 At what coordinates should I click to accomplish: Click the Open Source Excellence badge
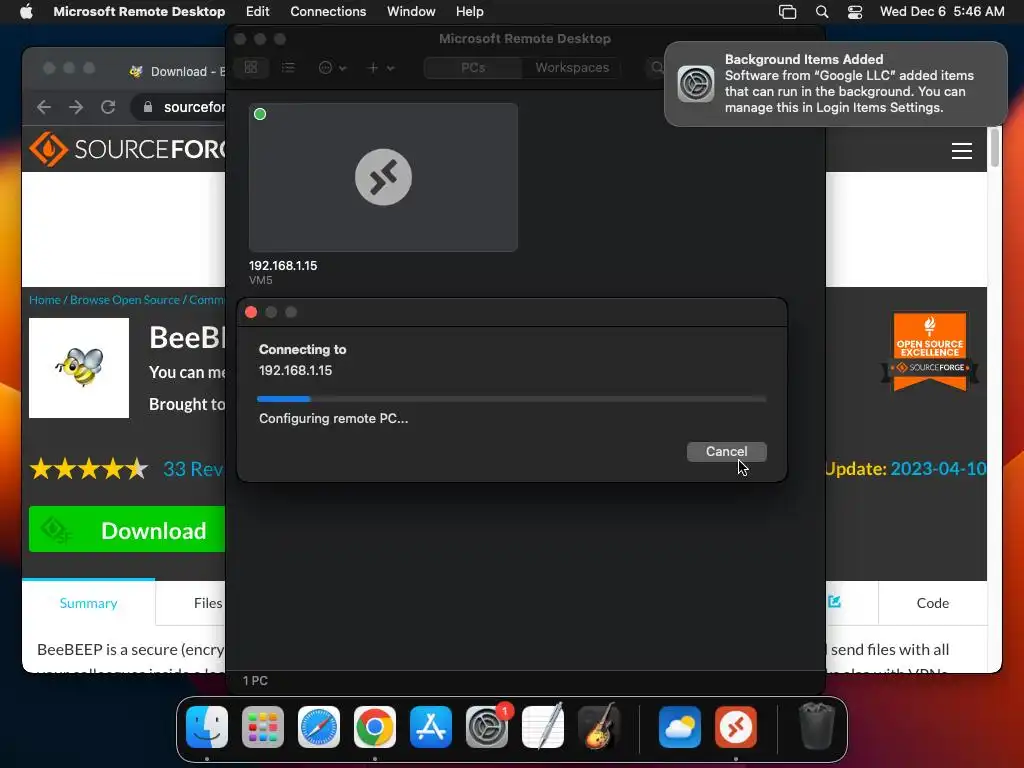click(x=930, y=352)
